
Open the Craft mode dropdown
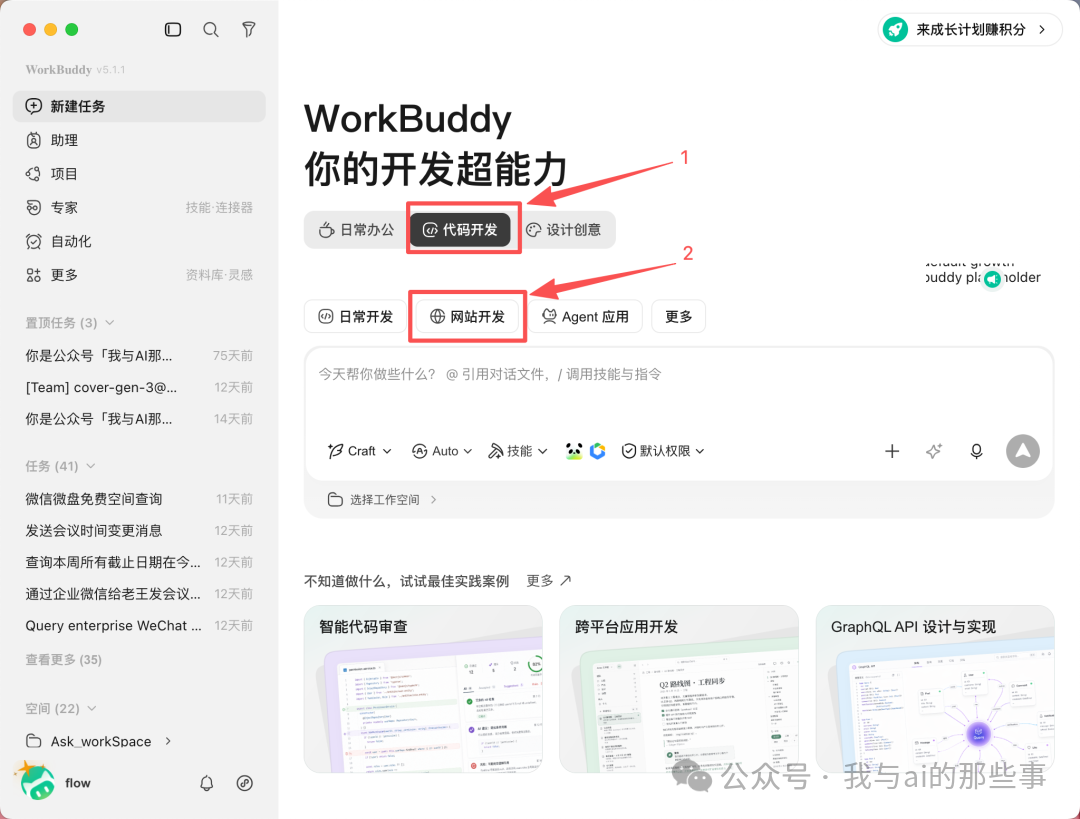coord(360,450)
